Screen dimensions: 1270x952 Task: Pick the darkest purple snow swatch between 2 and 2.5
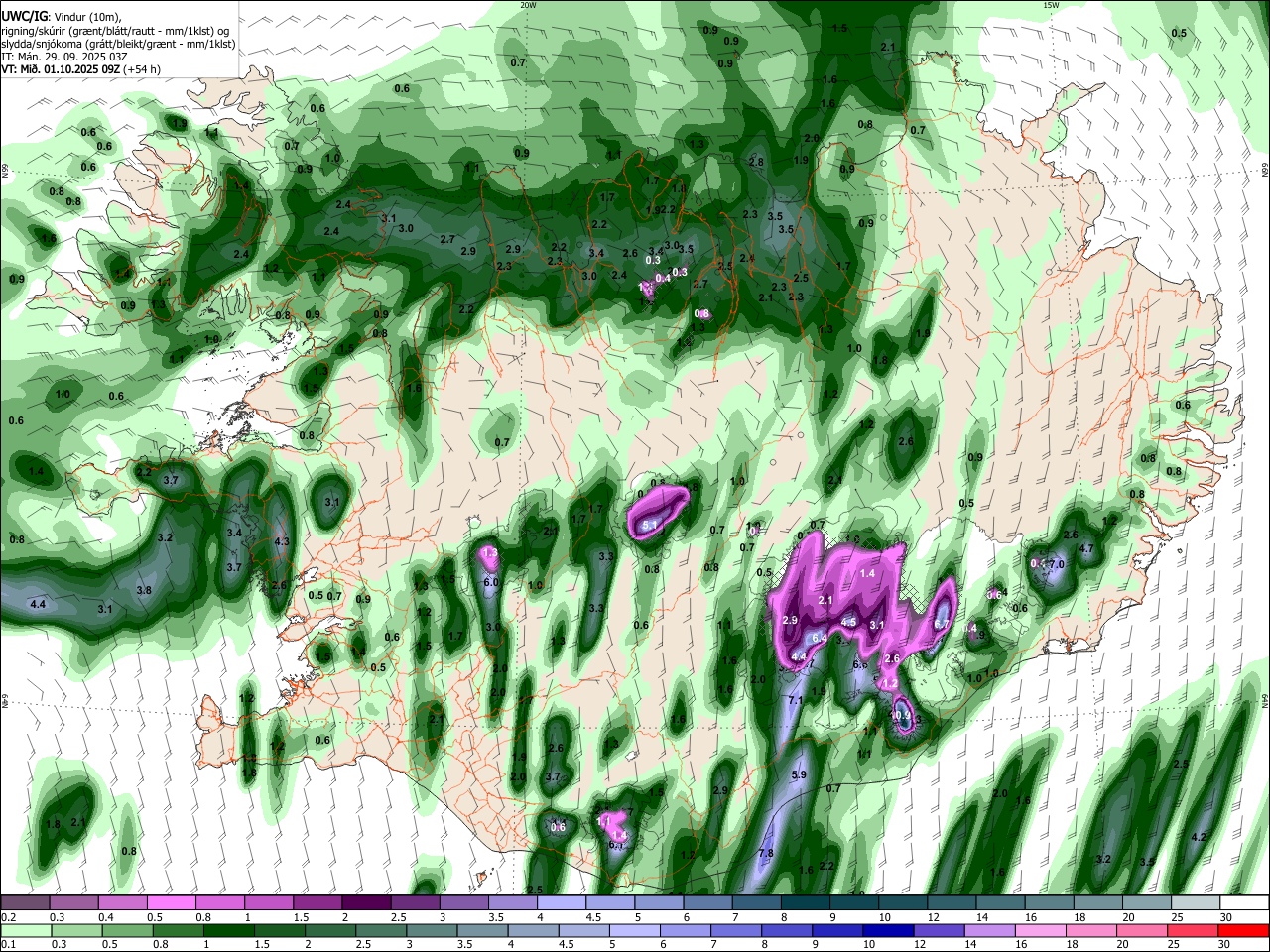365,903
